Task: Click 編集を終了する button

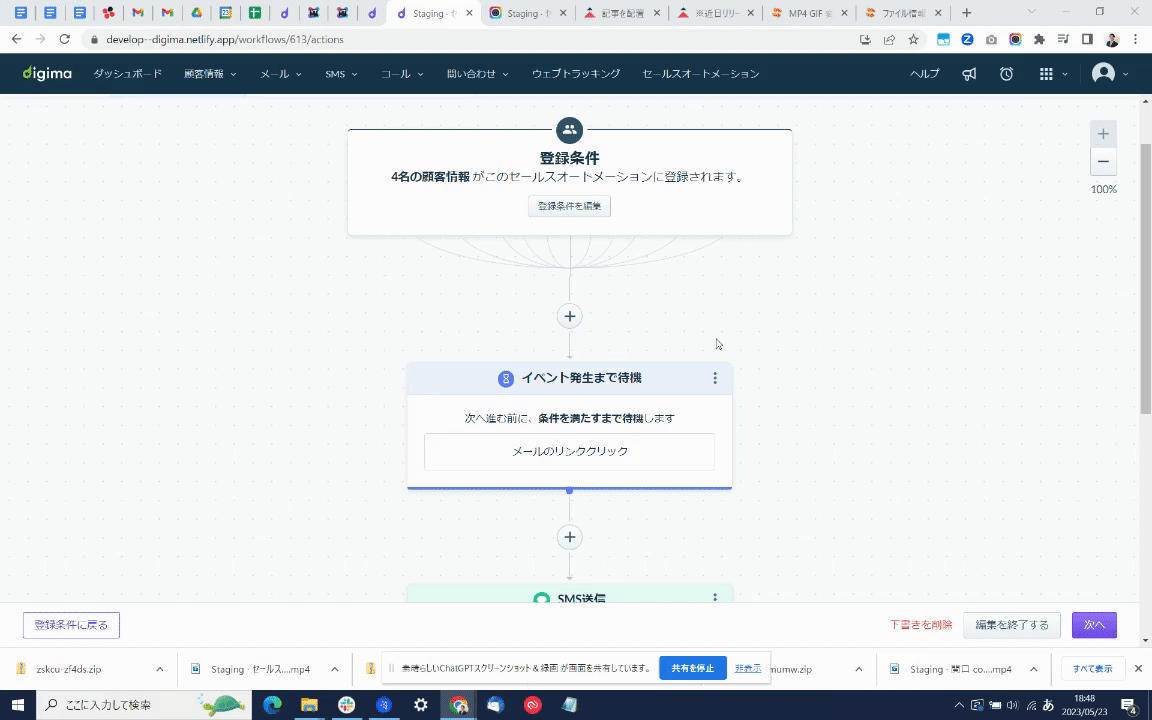Action: [1012, 625]
